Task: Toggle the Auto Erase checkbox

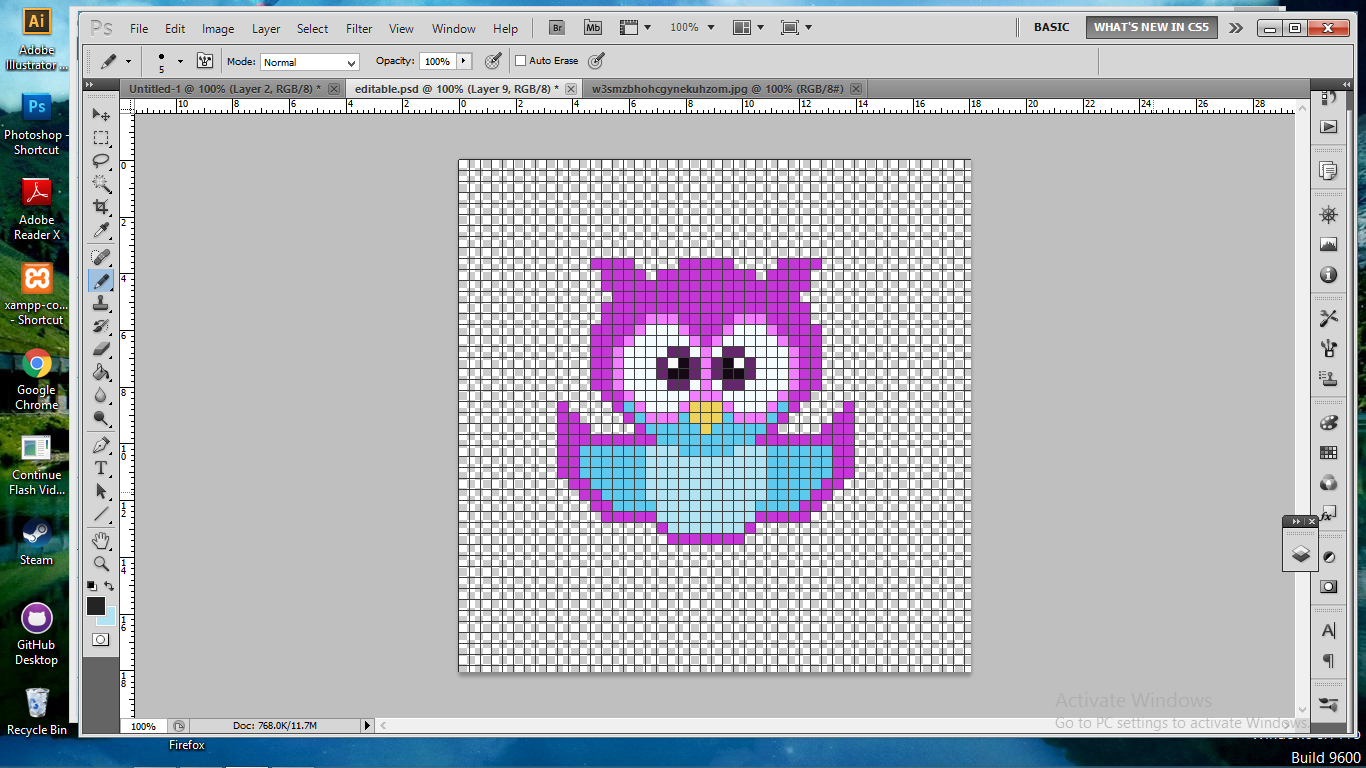Action: (x=520, y=61)
